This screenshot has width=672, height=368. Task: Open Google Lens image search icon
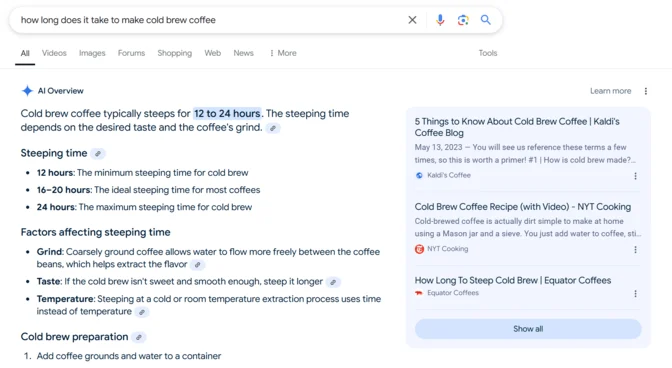(463, 20)
